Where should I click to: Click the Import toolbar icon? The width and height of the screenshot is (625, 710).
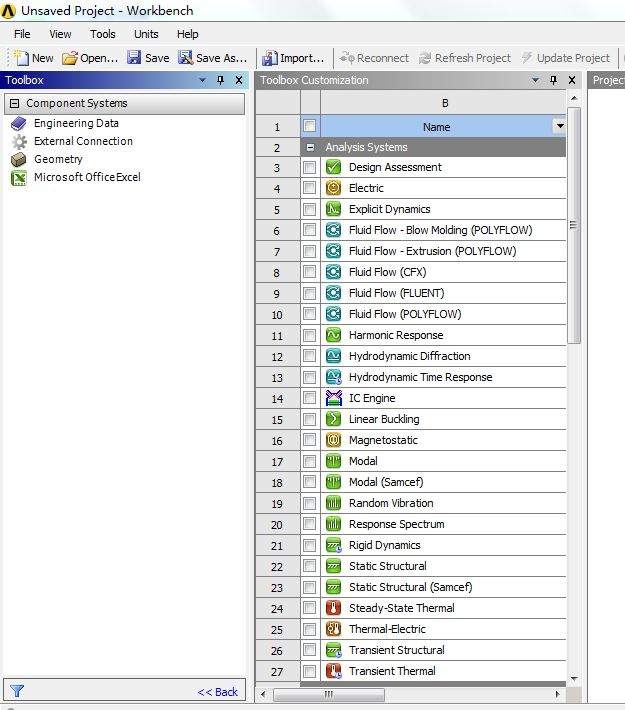tap(270, 58)
